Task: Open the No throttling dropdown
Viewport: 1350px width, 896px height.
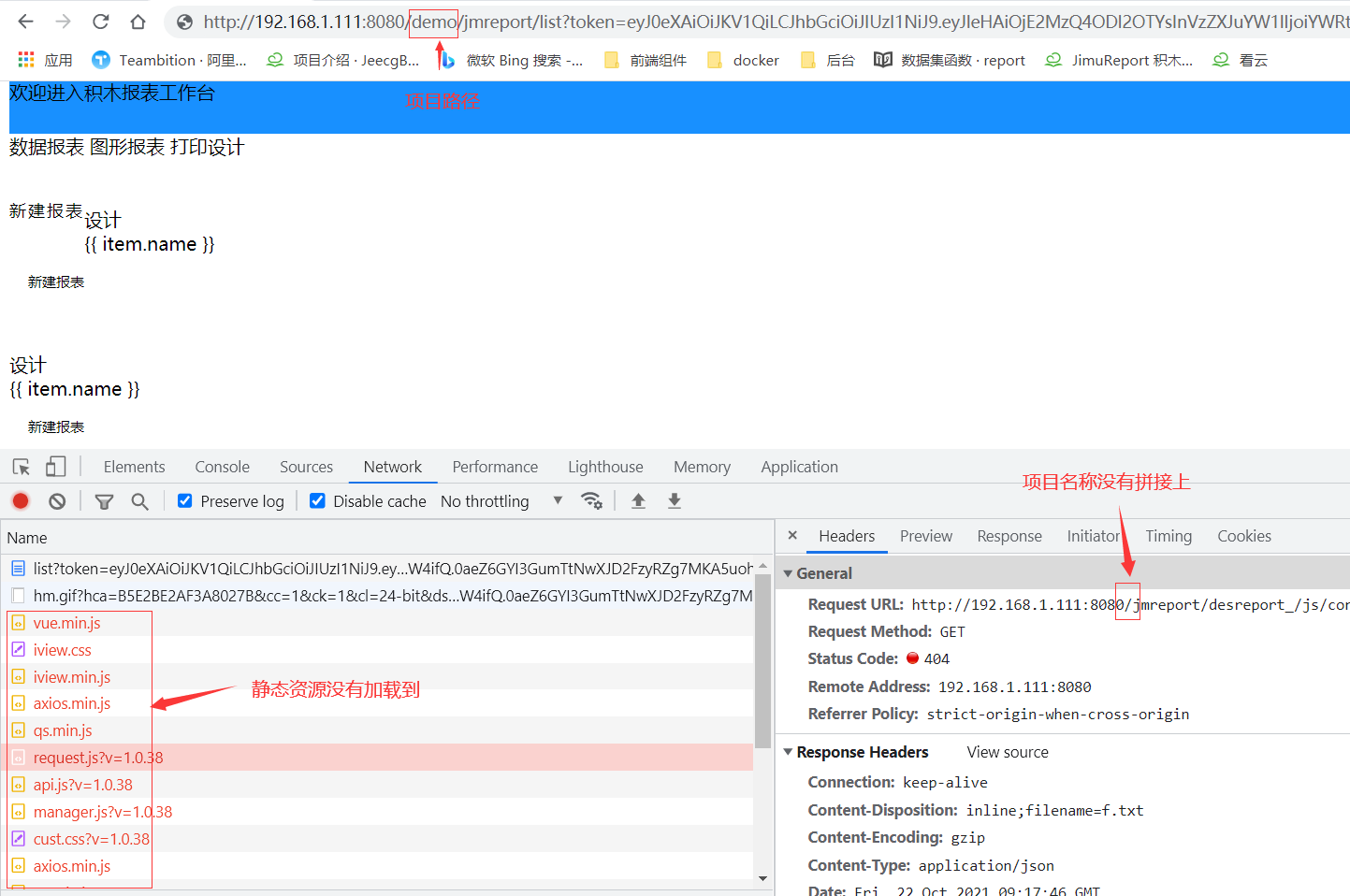Action: (x=501, y=501)
